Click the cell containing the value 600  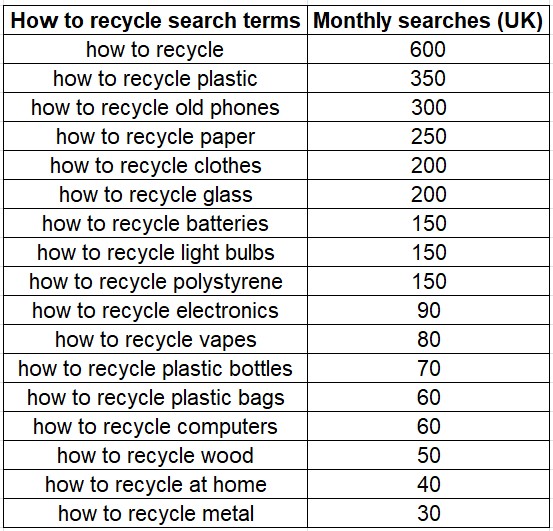(x=428, y=49)
